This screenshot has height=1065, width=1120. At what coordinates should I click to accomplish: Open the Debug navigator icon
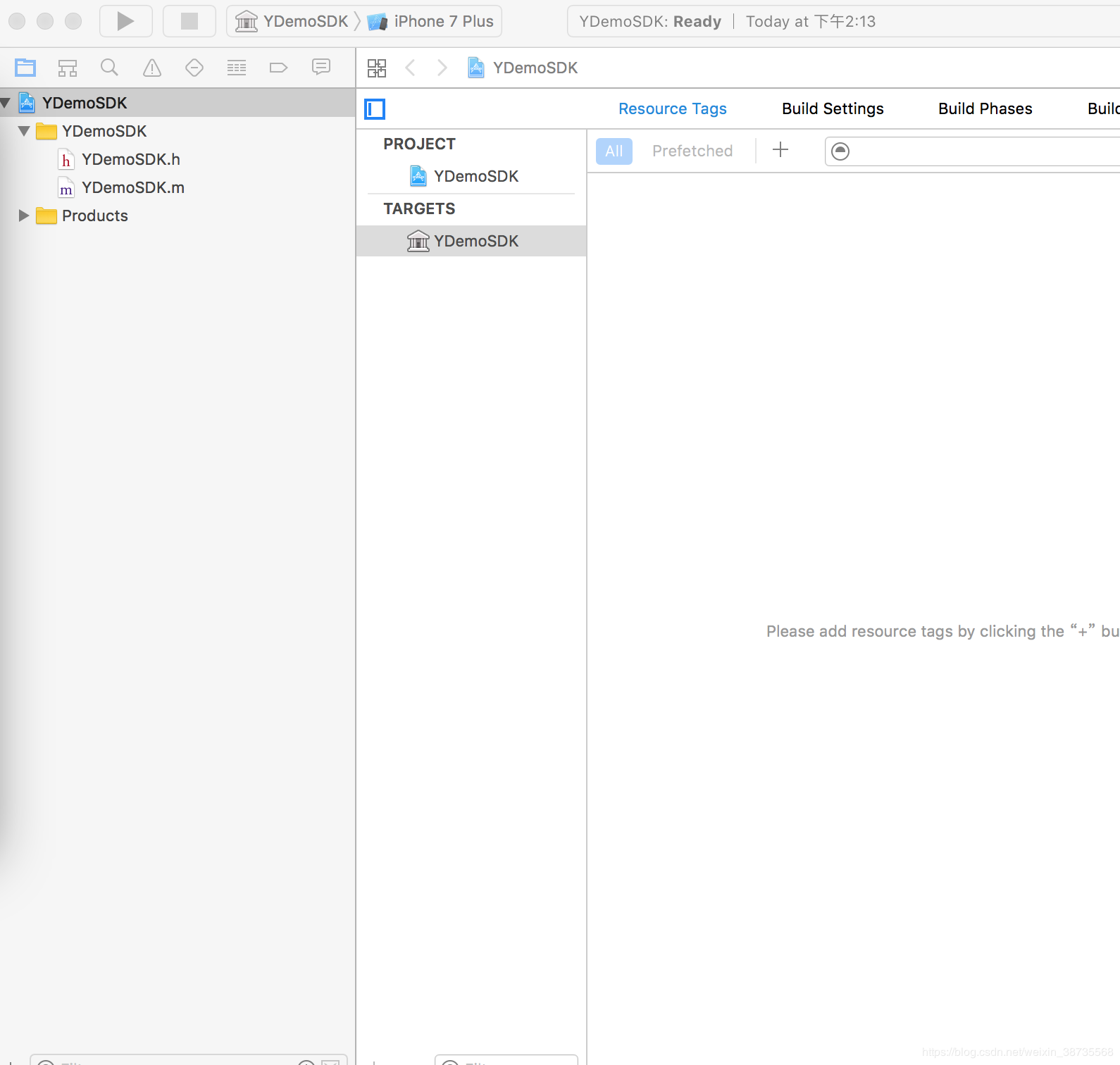click(x=237, y=68)
